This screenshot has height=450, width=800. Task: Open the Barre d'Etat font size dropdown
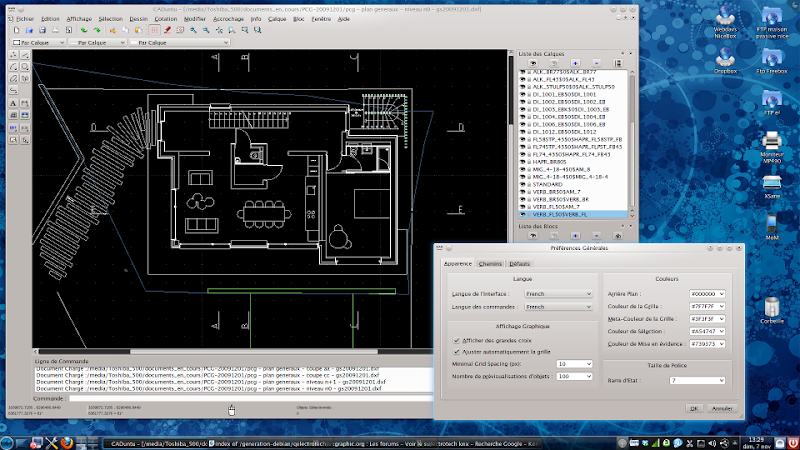[x=697, y=380]
